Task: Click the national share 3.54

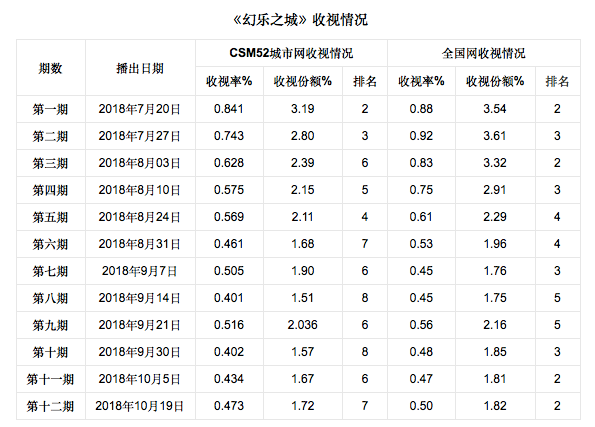Action: (495, 109)
